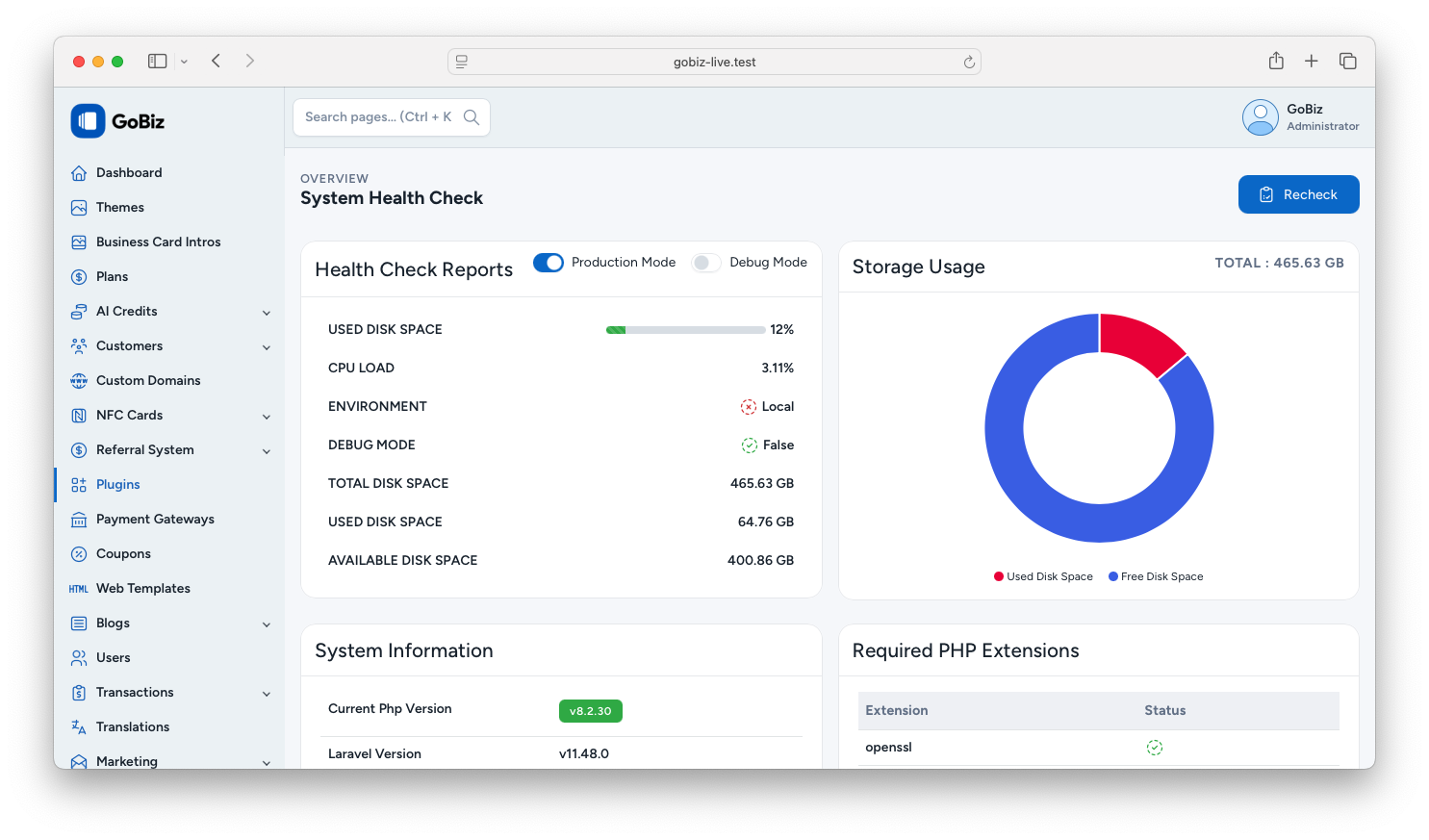Click the Web Templates HTML icon
The image size is (1429, 840).
pos(79,589)
